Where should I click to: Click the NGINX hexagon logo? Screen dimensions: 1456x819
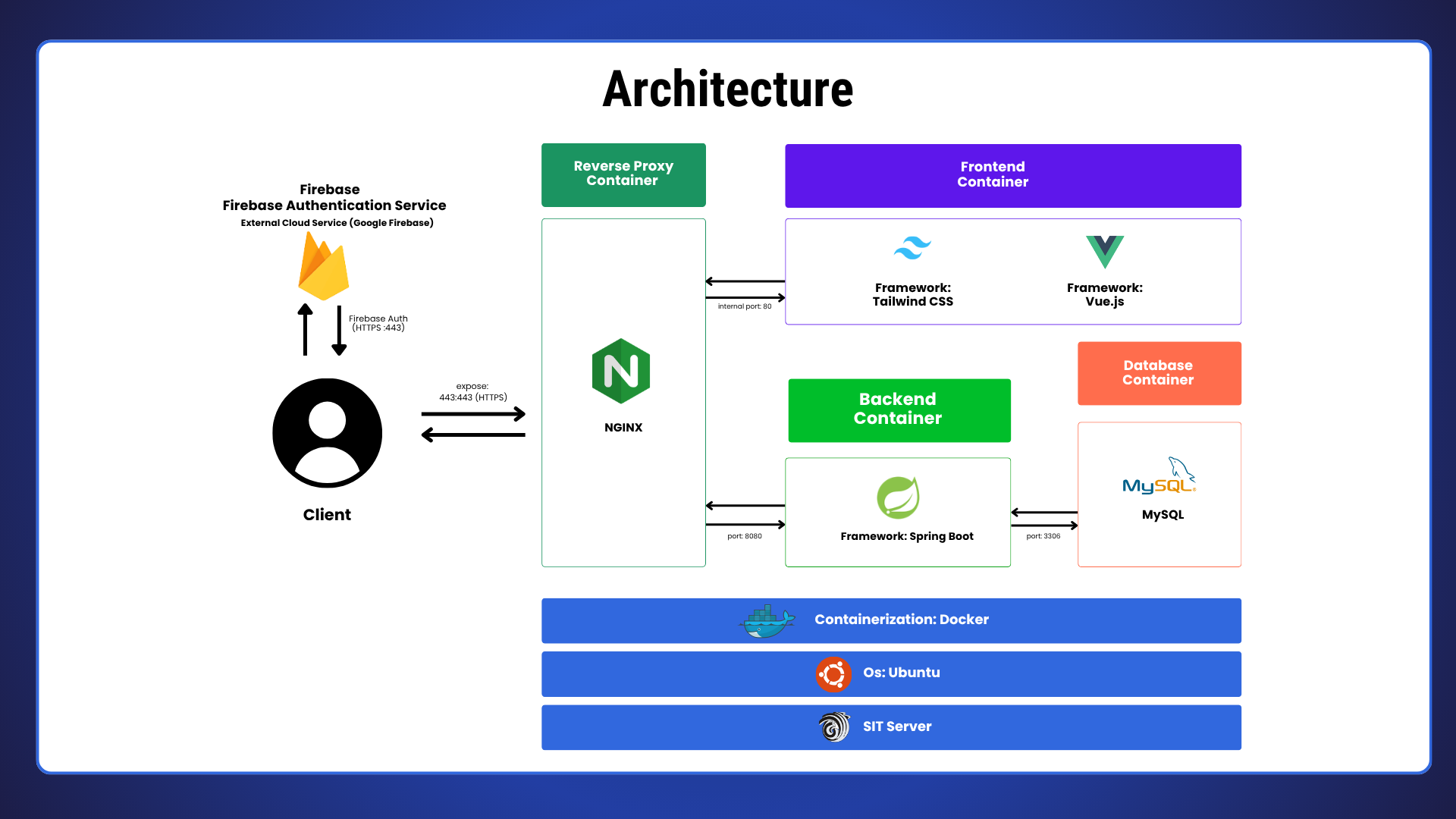pyautogui.click(x=621, y=371)
